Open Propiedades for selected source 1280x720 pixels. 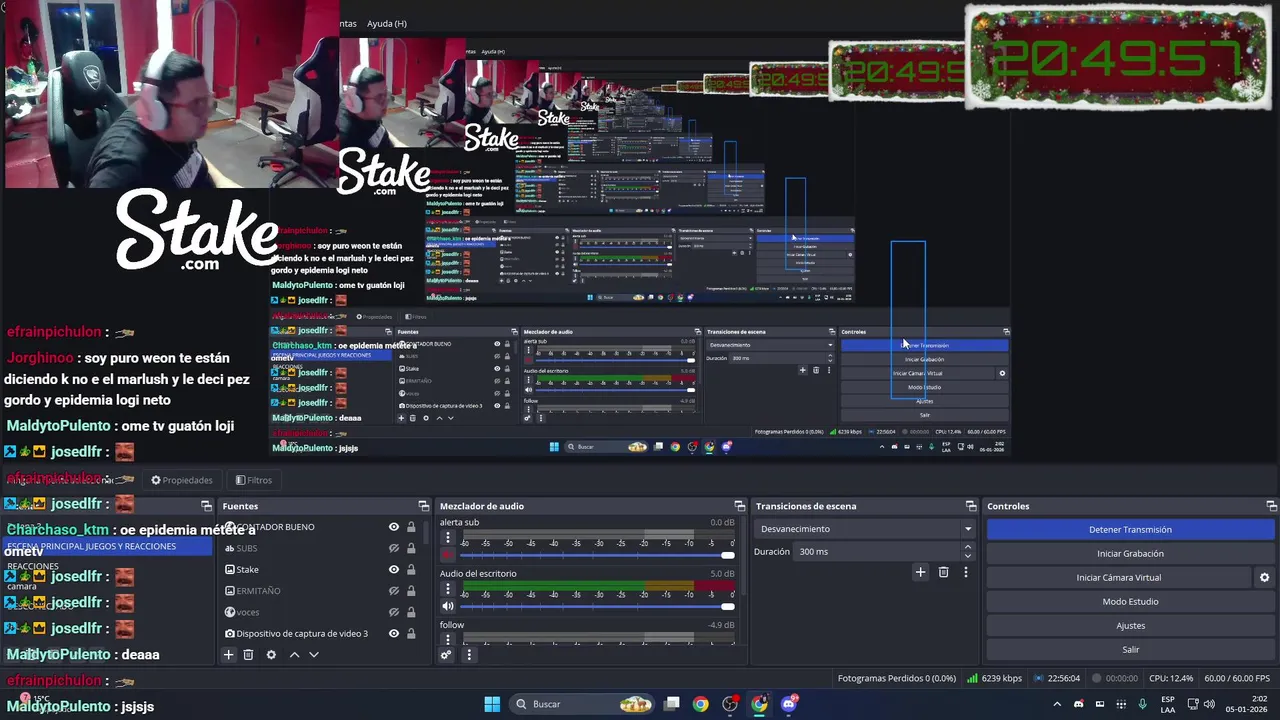(182, 480)
